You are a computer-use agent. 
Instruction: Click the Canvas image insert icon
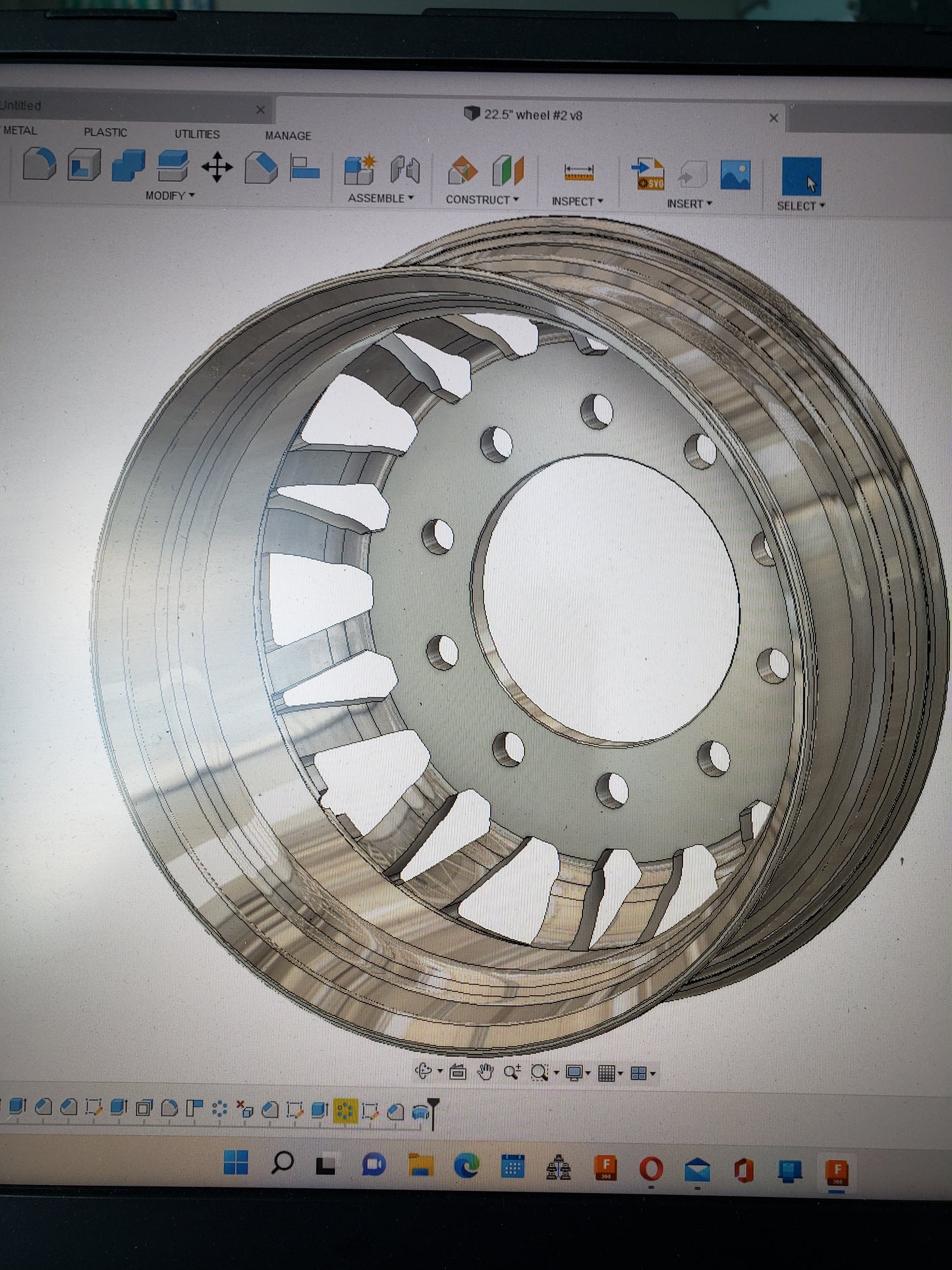(x=736, y=175)
